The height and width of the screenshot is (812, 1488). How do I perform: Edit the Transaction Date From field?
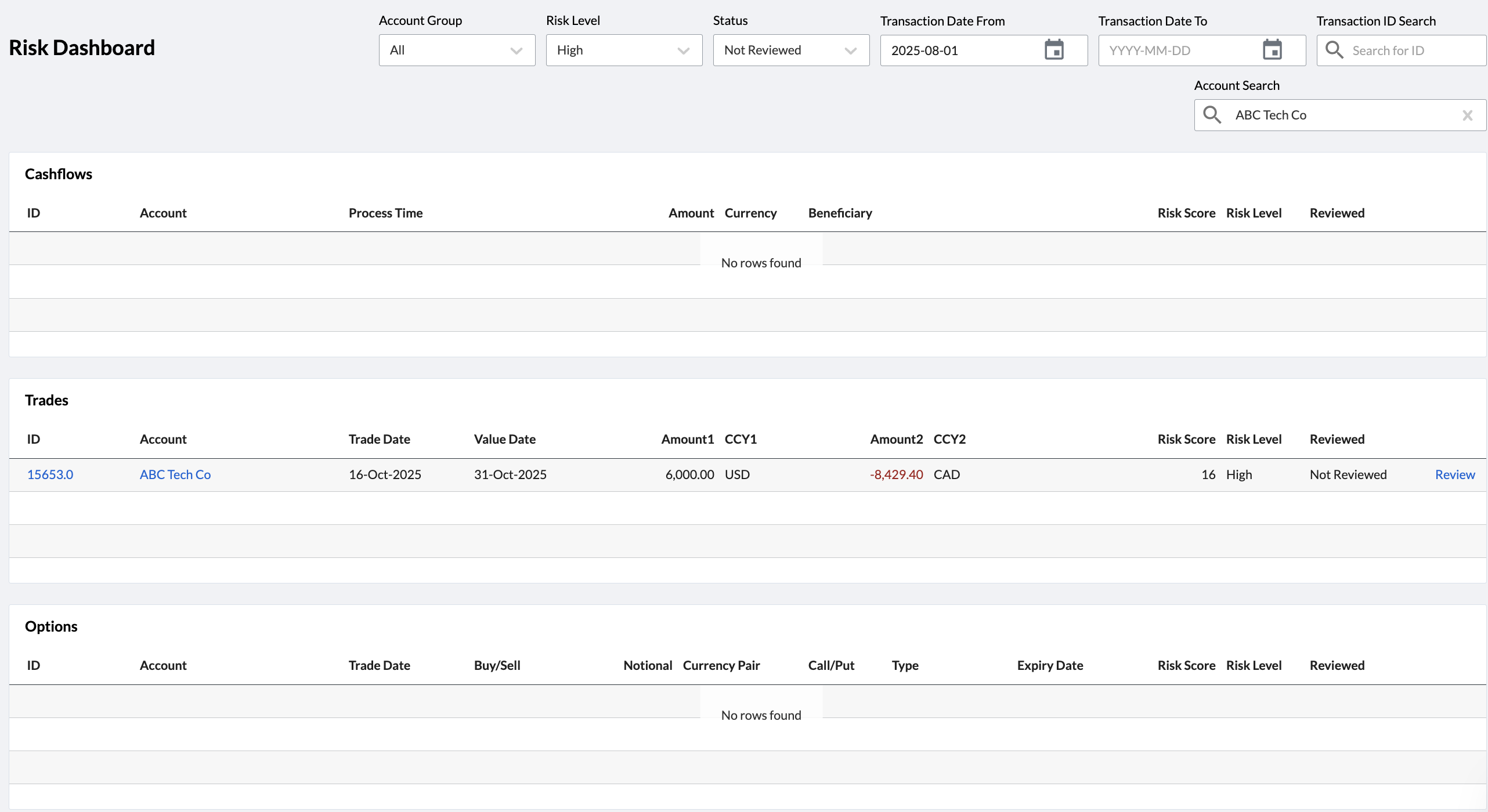click(958, 50)
